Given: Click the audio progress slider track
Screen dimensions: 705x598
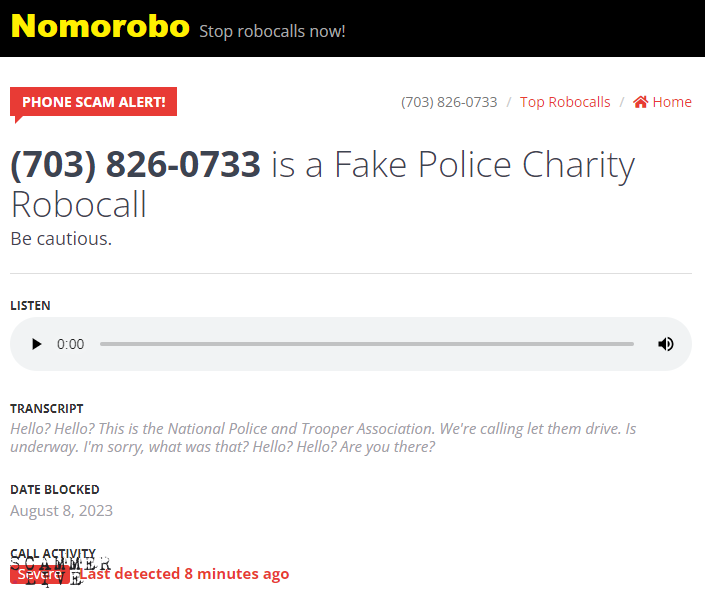Looking at the screenshot, I should [x=366, y=344].
